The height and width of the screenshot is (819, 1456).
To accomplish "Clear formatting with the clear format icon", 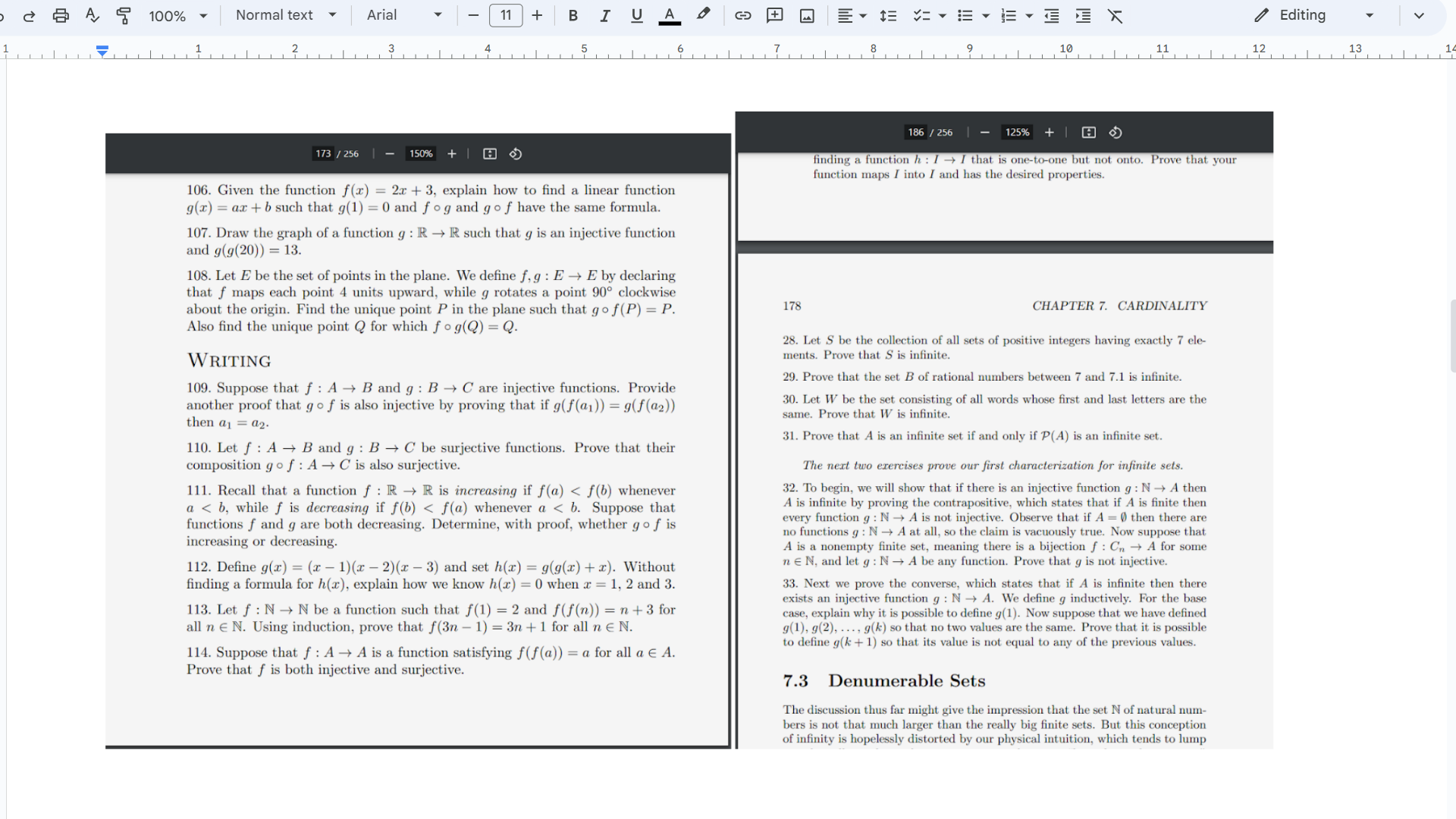I will [x=1115, y=15].
